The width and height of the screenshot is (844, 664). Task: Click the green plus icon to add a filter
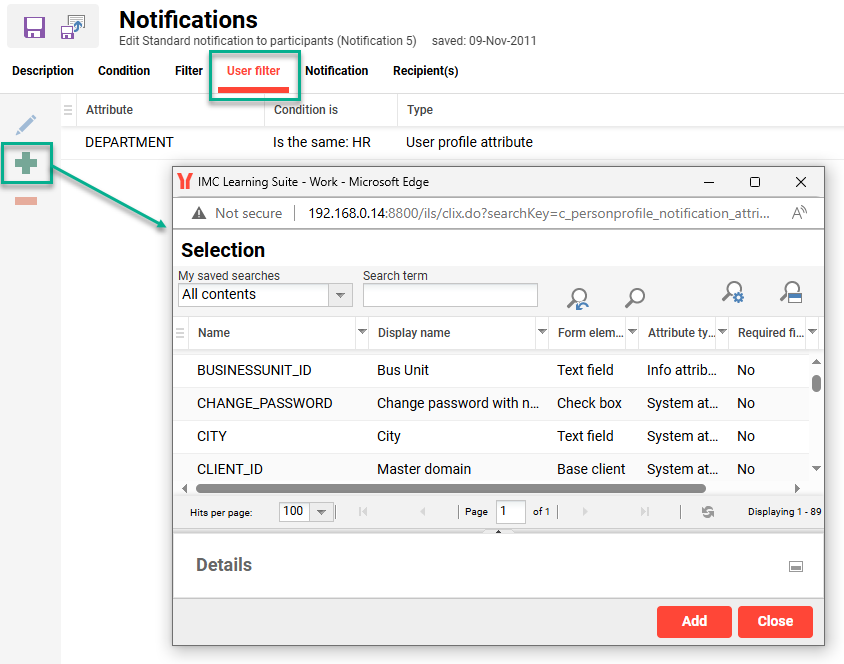tap(26, 163)
